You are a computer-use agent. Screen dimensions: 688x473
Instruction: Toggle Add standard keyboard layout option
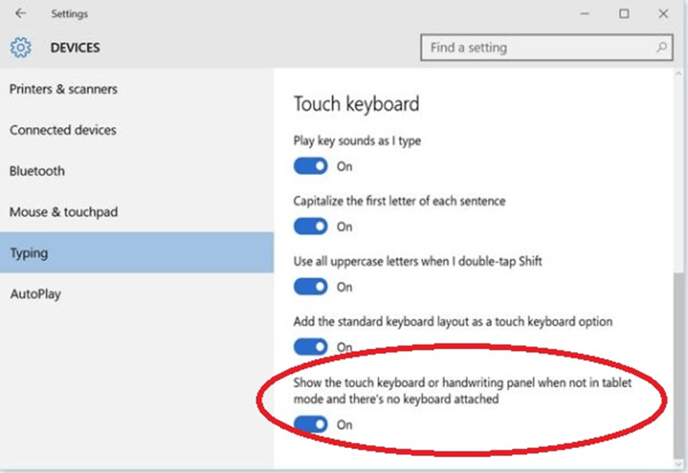311,347
